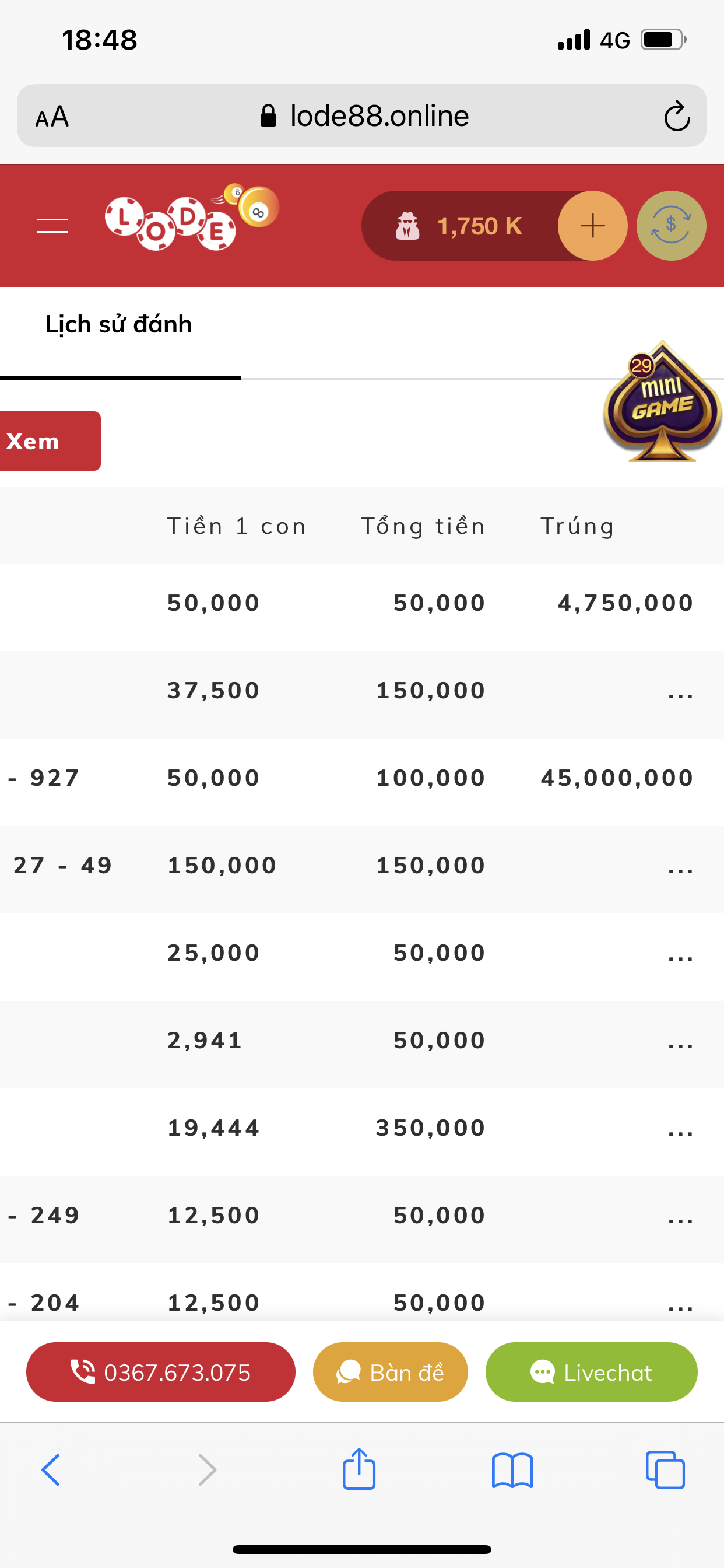Call hotline 0367.673.075
This screenshot has height=1568, width=724.
pos(161,1372)
